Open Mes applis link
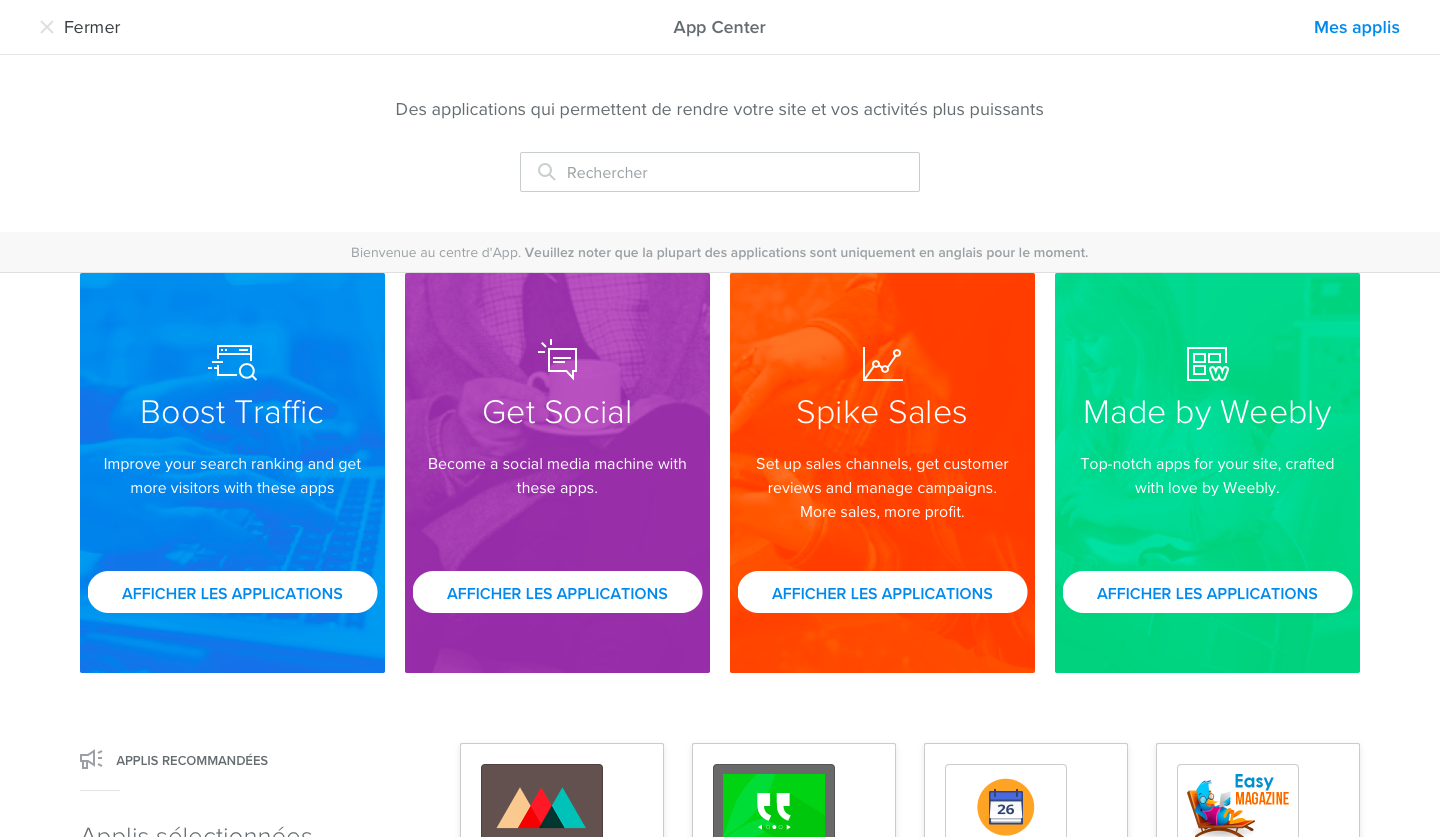The width and height of the screenshot is (1440, 837). point(1357,27)
